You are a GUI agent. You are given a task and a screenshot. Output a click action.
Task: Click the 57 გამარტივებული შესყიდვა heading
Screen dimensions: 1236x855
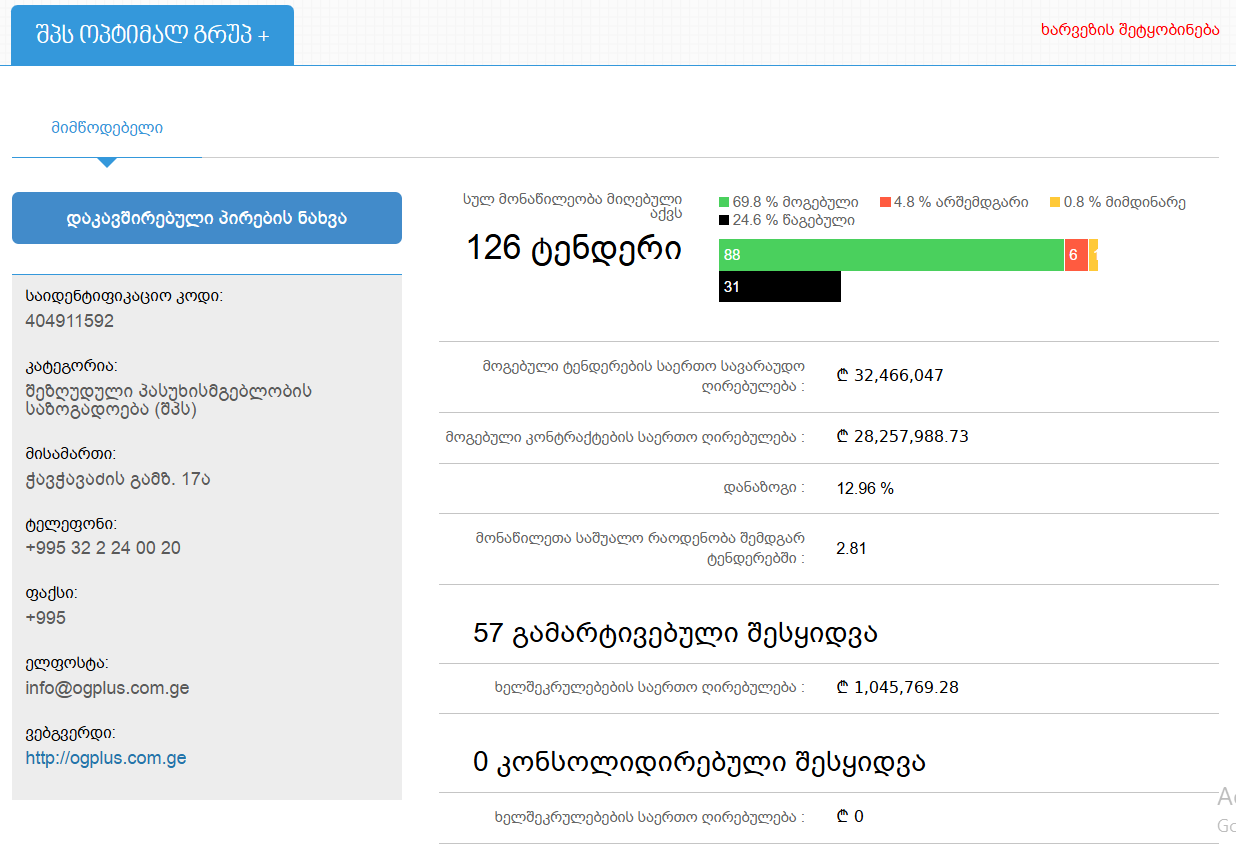(675, 633)
